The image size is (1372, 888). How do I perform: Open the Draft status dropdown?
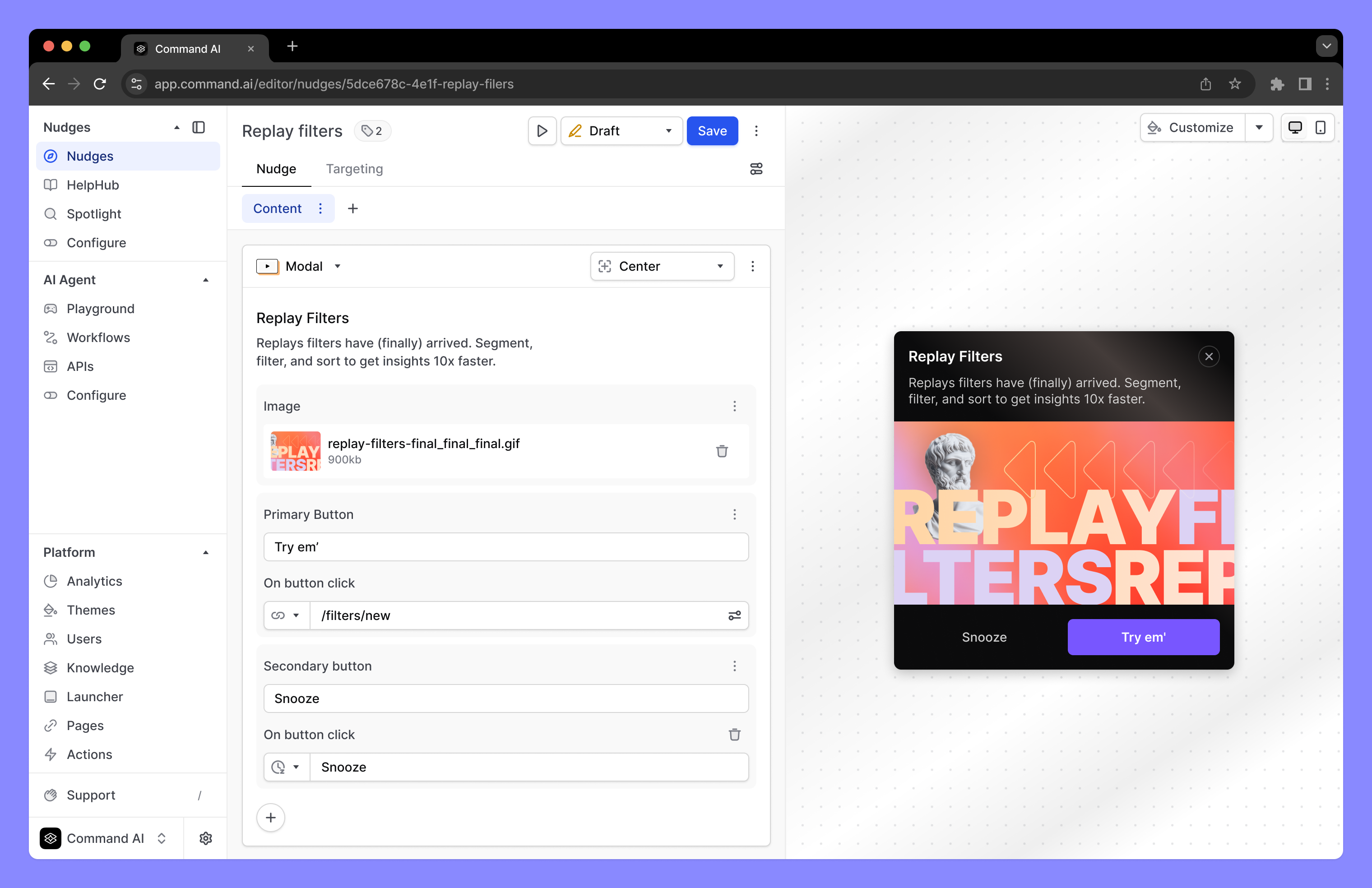tap(621, 131)
